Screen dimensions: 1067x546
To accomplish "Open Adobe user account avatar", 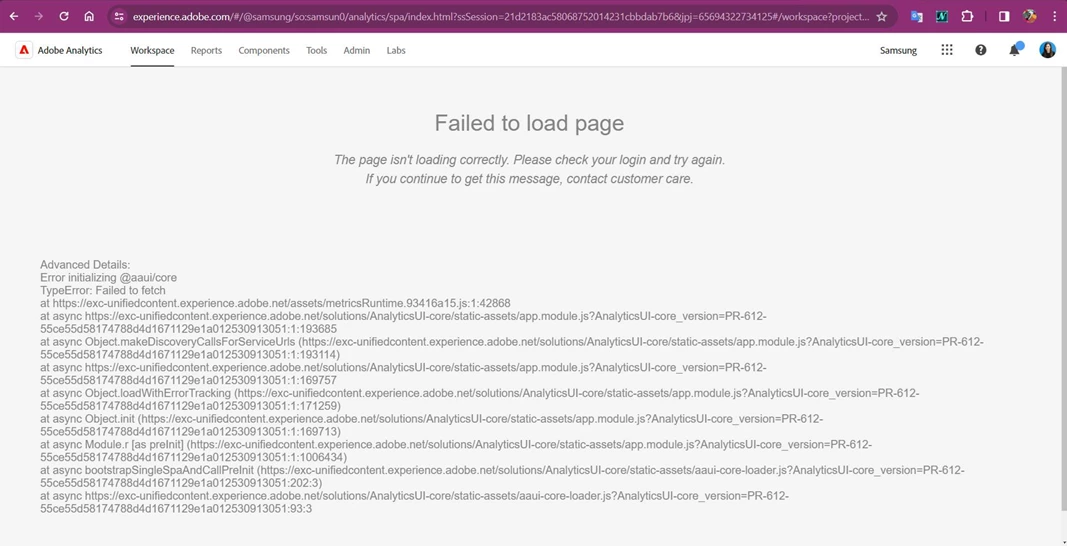I will coord(1047,50).
